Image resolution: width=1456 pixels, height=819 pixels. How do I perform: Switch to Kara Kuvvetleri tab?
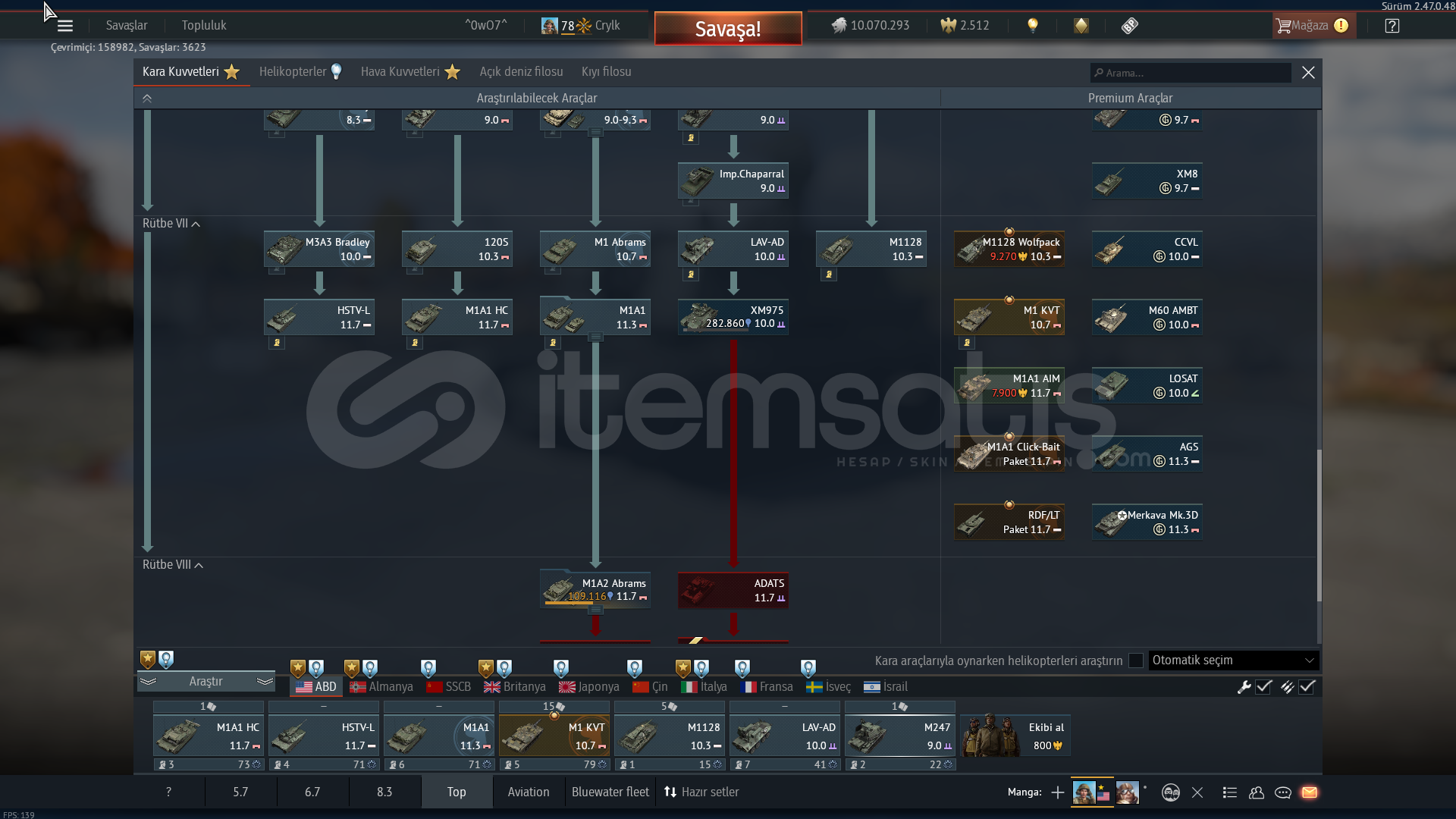pos(191,72)
